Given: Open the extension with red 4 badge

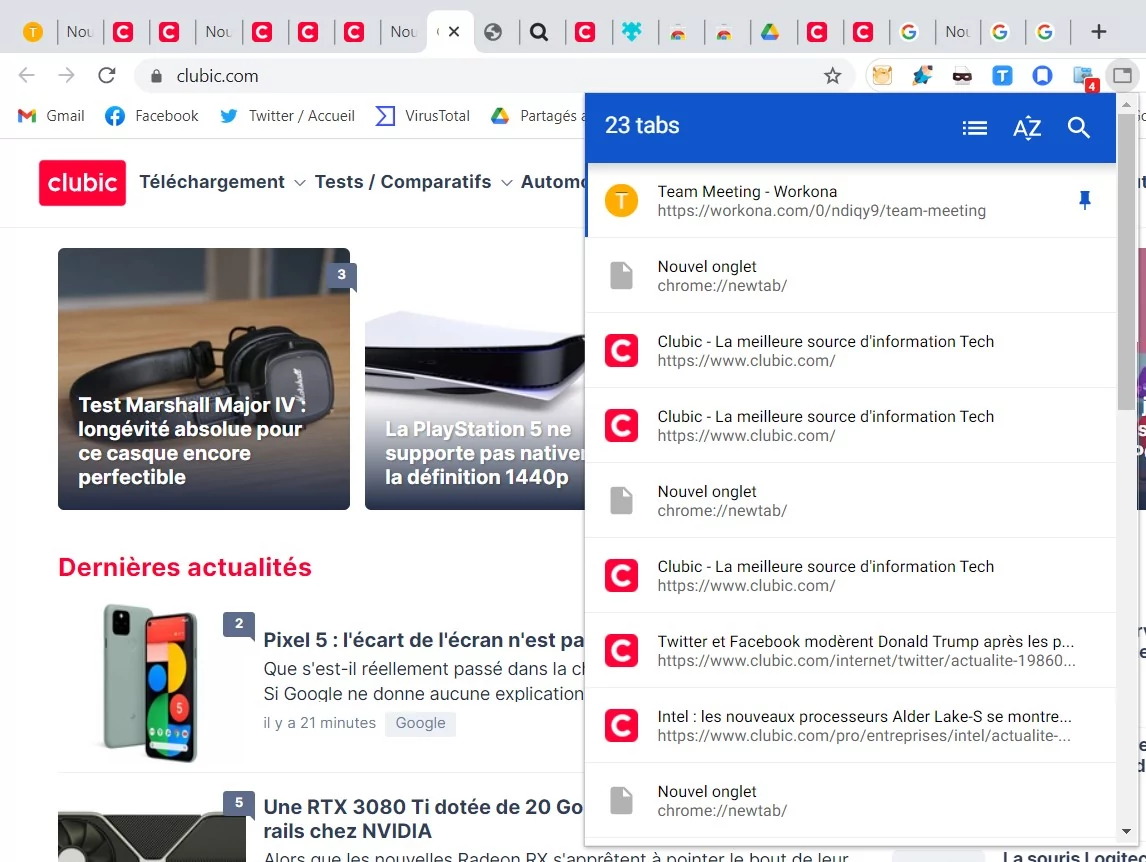Looking at the screenshot, I should click(1085, 77).
